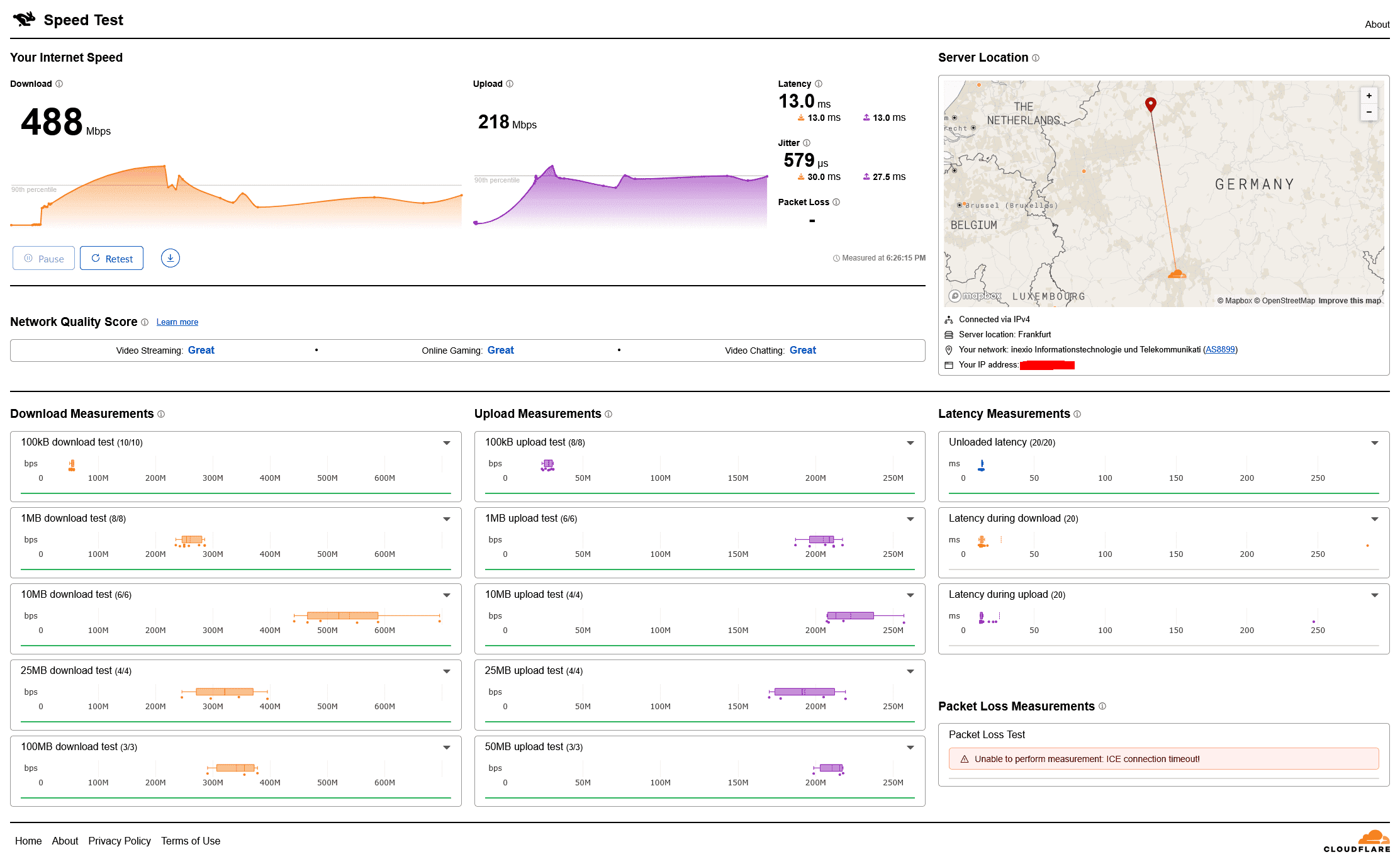Click the Video Chatting Great rating
Screen dimensions: 1400x864
click(x=803, y=351)
